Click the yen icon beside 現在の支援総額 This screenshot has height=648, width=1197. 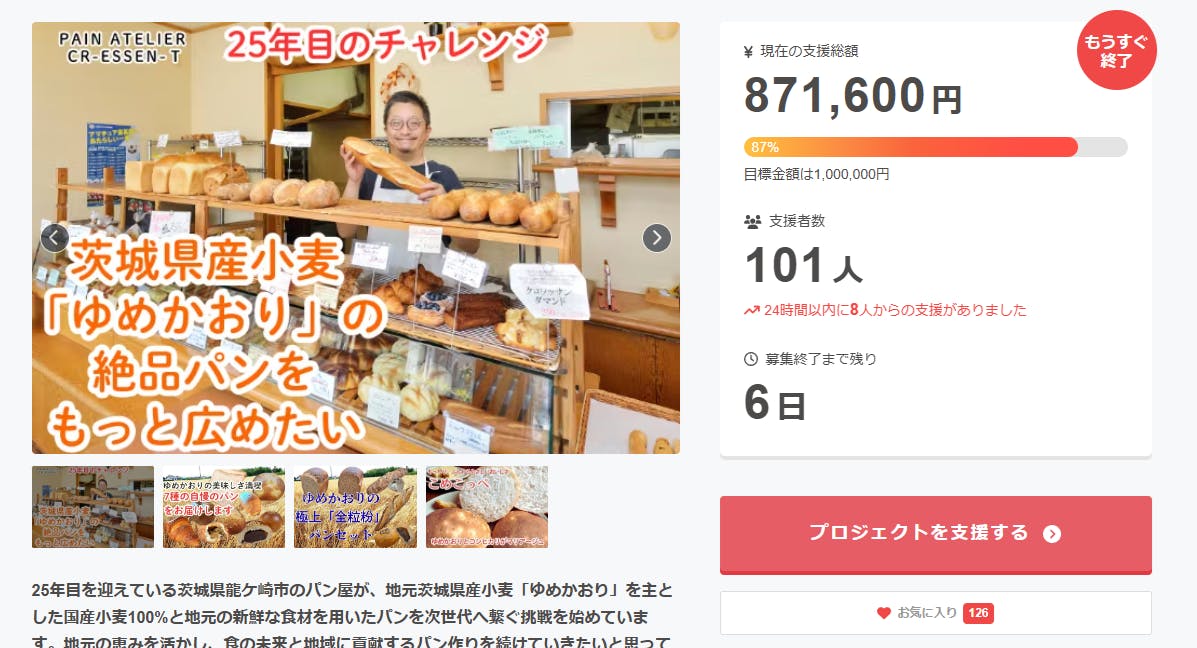click(x=748, y=52)
